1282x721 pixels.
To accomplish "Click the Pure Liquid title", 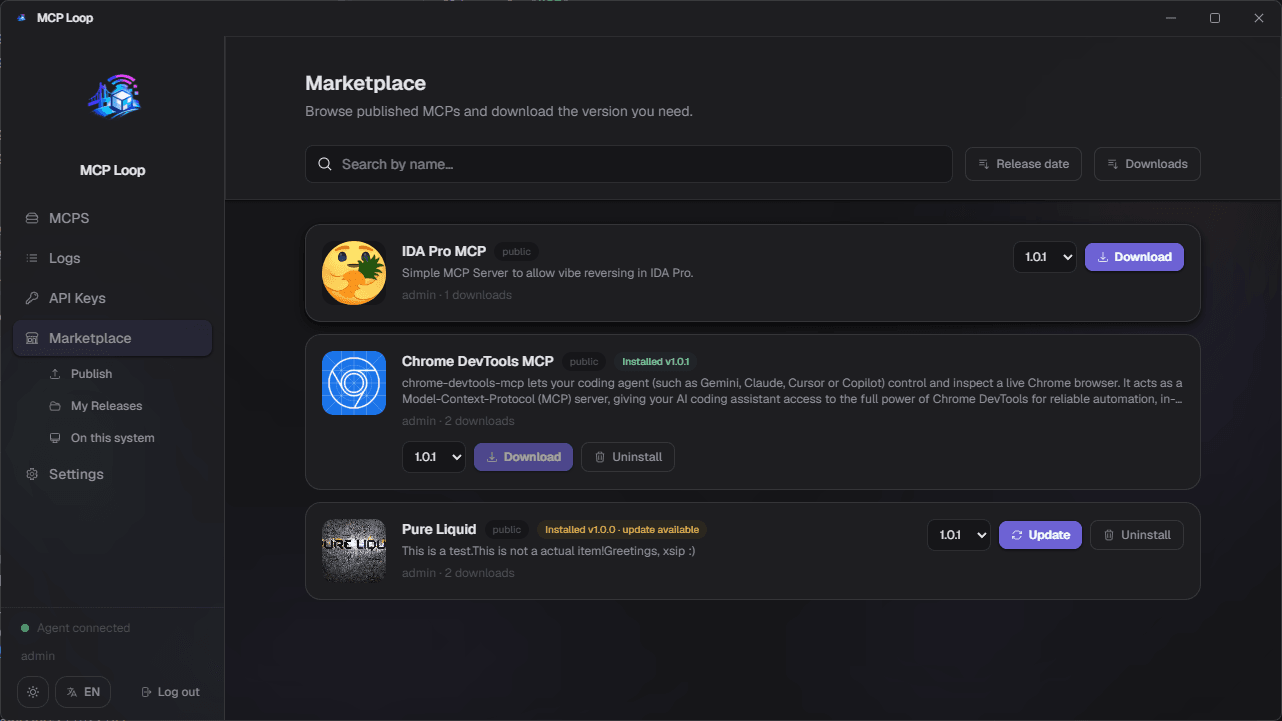I will point(439,529).
